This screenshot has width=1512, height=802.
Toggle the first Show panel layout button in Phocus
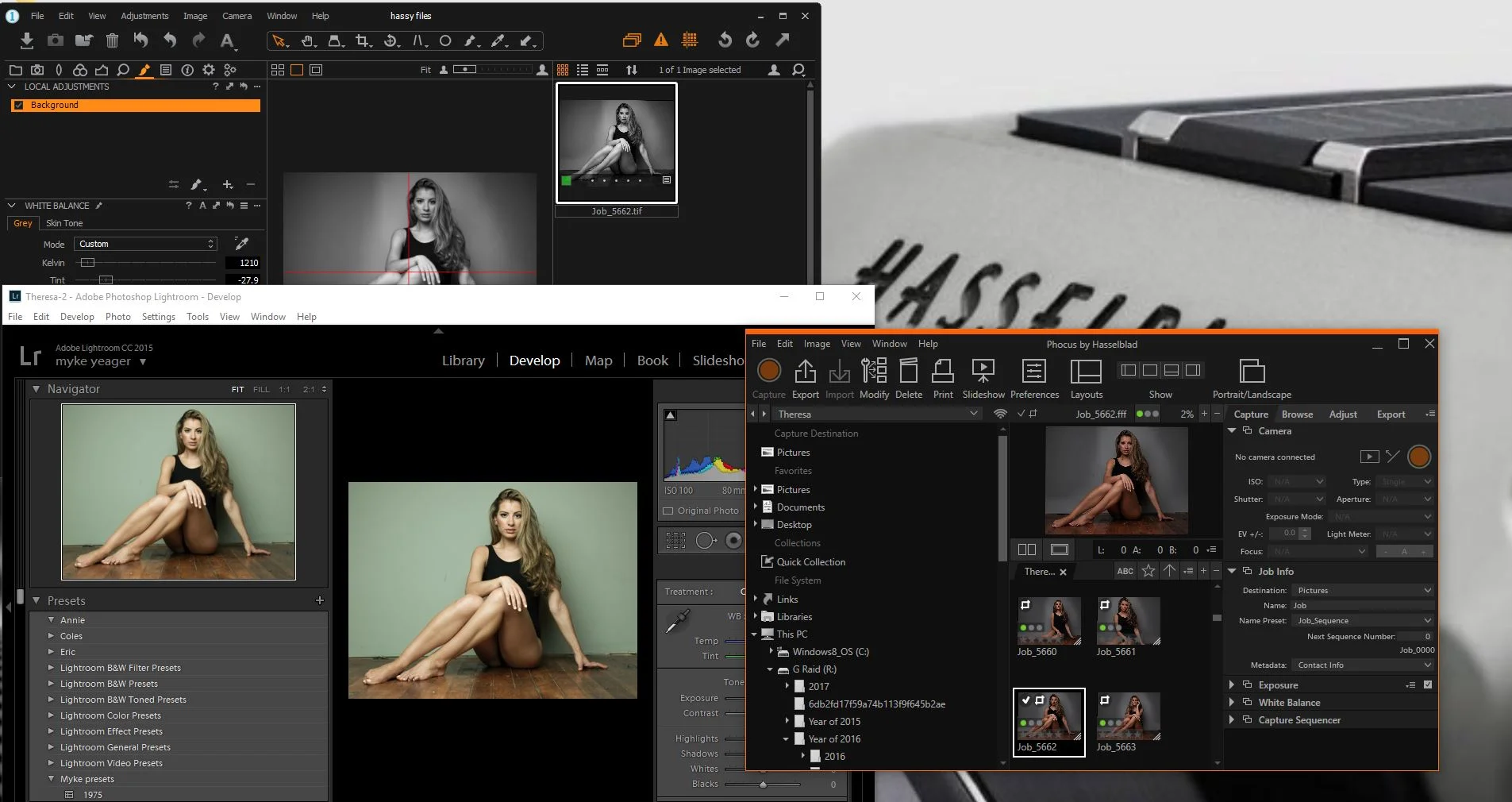click(x=1128, y=370)
